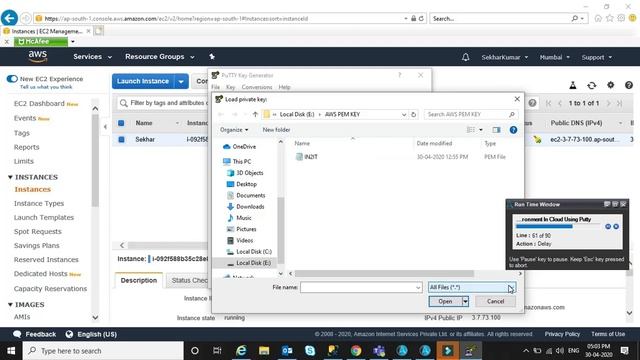Collapse INSTANCES section in sidebar
The image size is (640, 360).
11,177
